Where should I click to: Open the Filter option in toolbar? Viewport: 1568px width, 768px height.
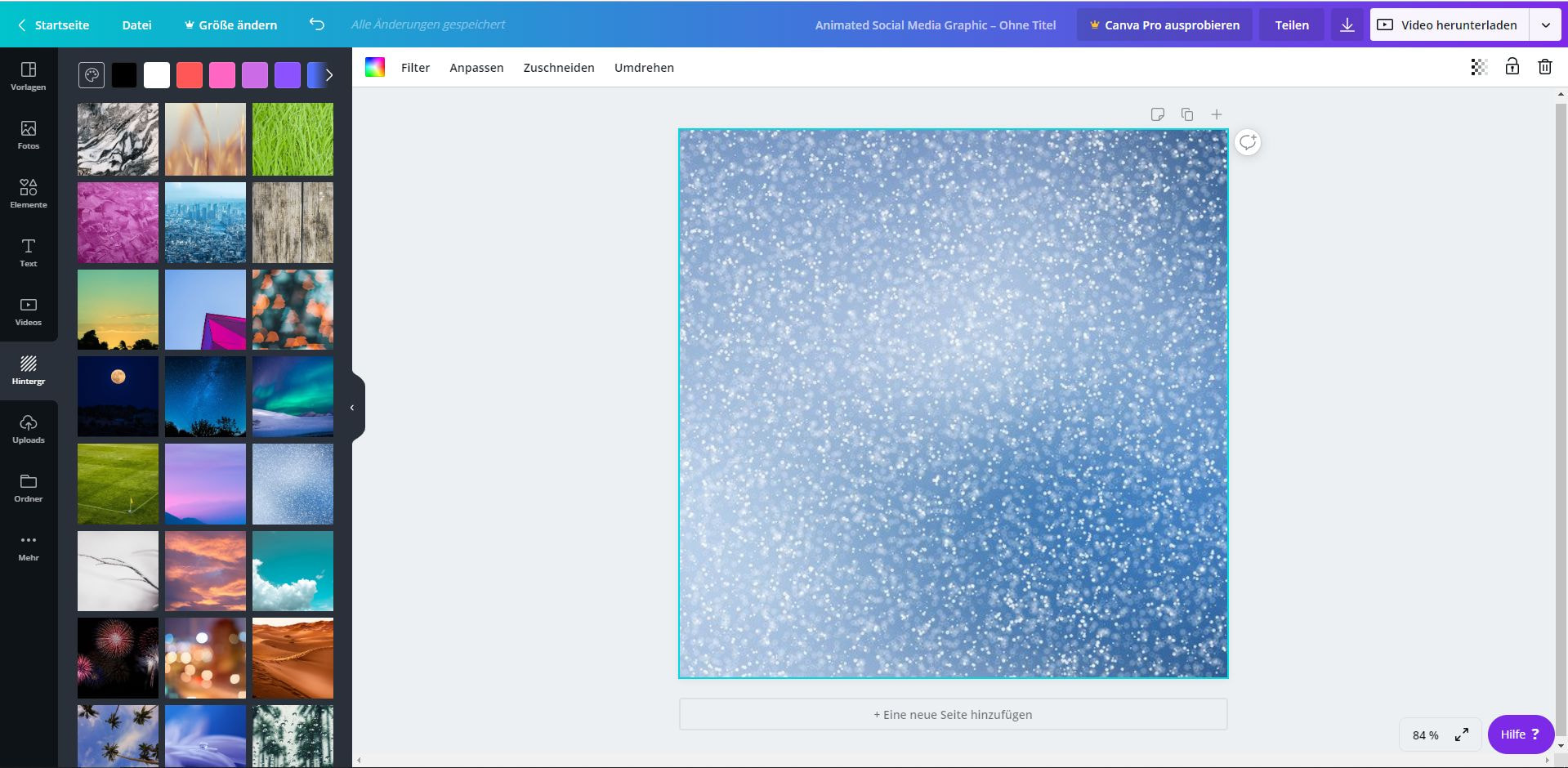tap(415, 68)
